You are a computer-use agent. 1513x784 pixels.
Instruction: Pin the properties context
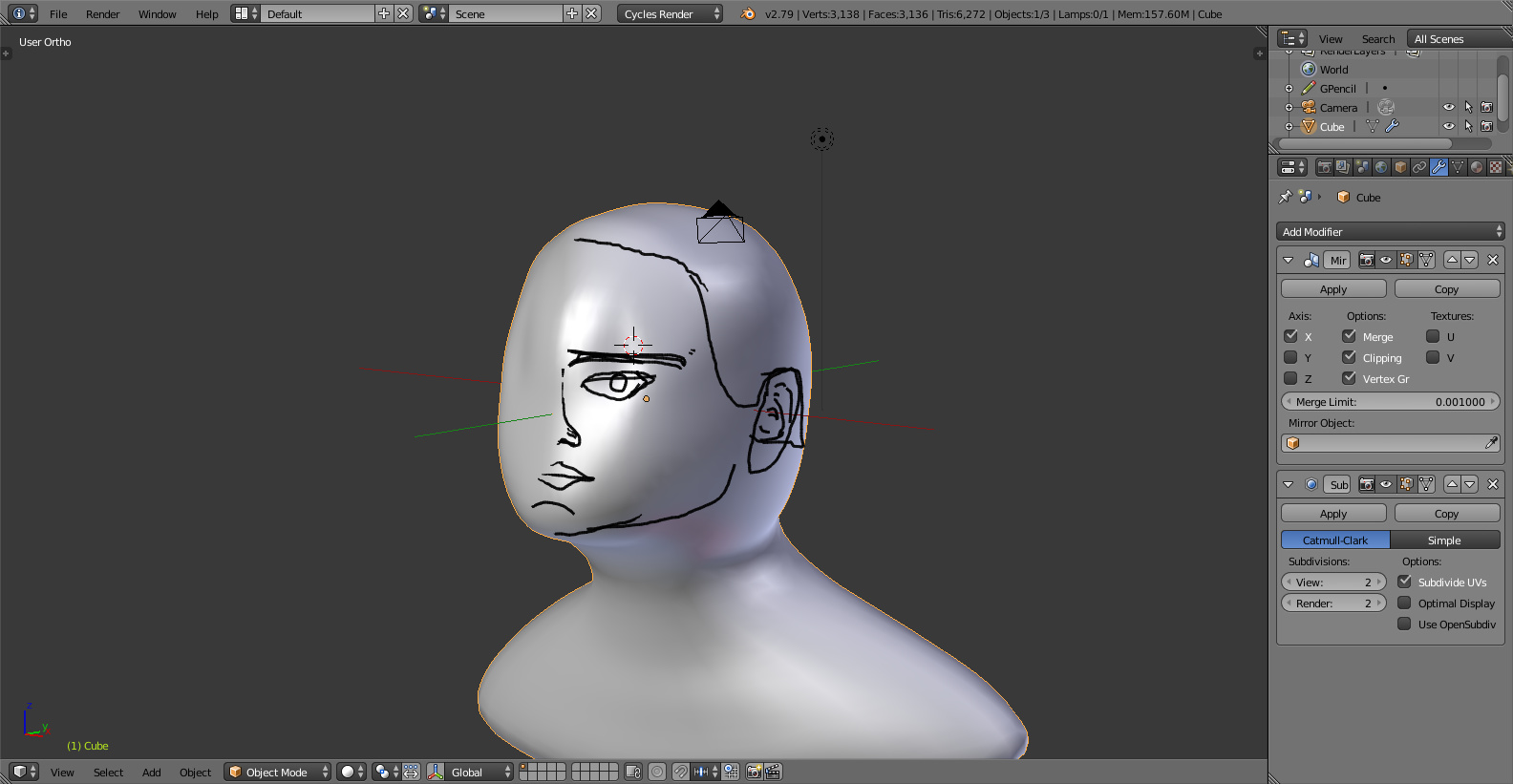coord(1286,197)
